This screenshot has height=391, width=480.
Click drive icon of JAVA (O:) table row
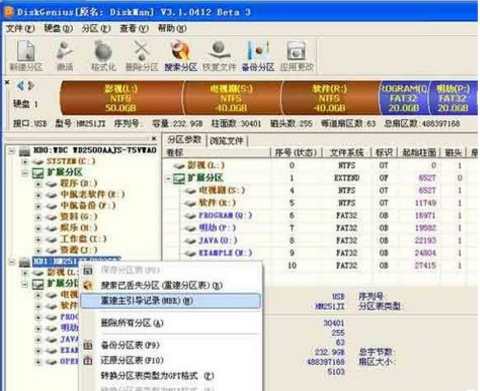point(190,241)
